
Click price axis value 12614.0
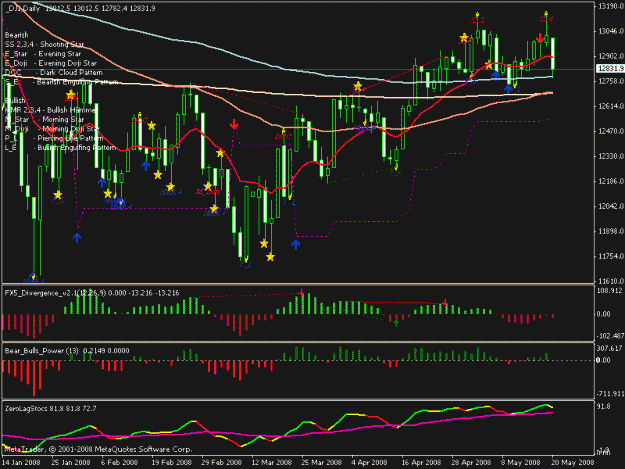point(611,106)
